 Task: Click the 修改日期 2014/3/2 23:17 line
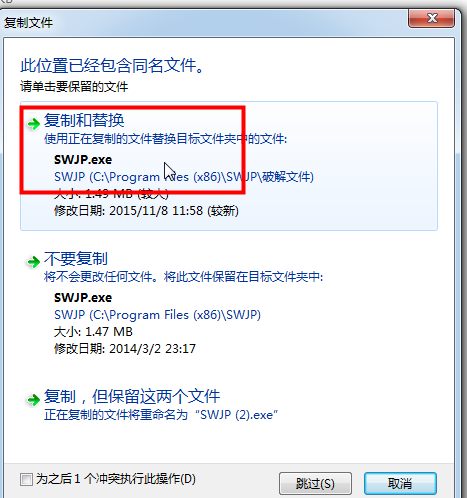[x=125, y=349]
